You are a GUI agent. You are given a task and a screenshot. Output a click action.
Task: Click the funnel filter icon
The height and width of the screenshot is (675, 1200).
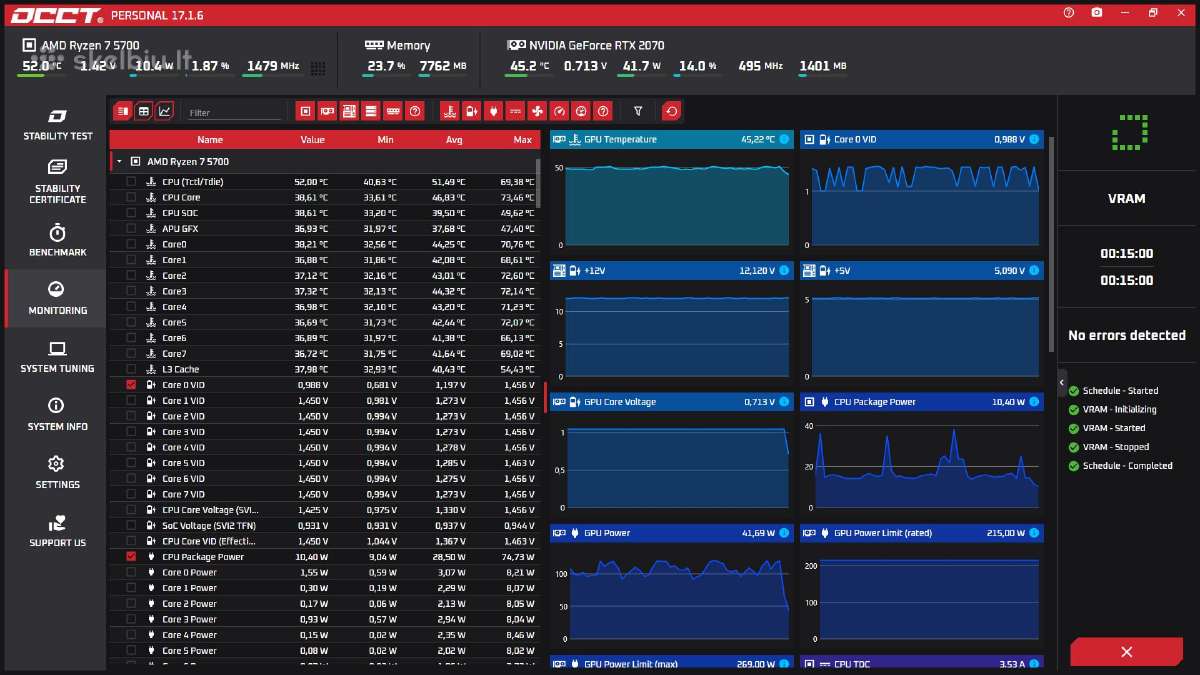click(638, 111)
